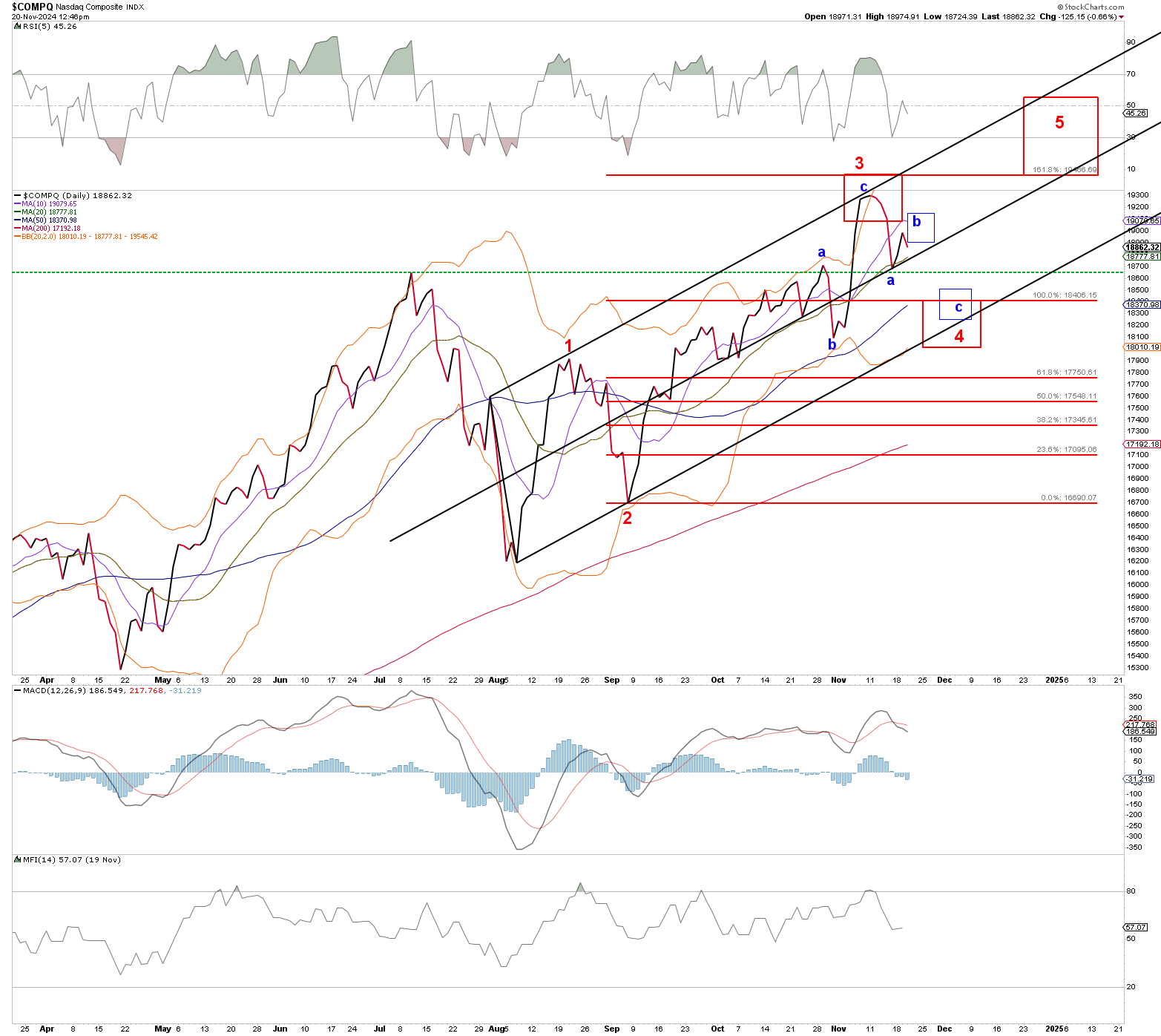
Task: Click the red wave '4' target label
Action: [x=959, y=336]
